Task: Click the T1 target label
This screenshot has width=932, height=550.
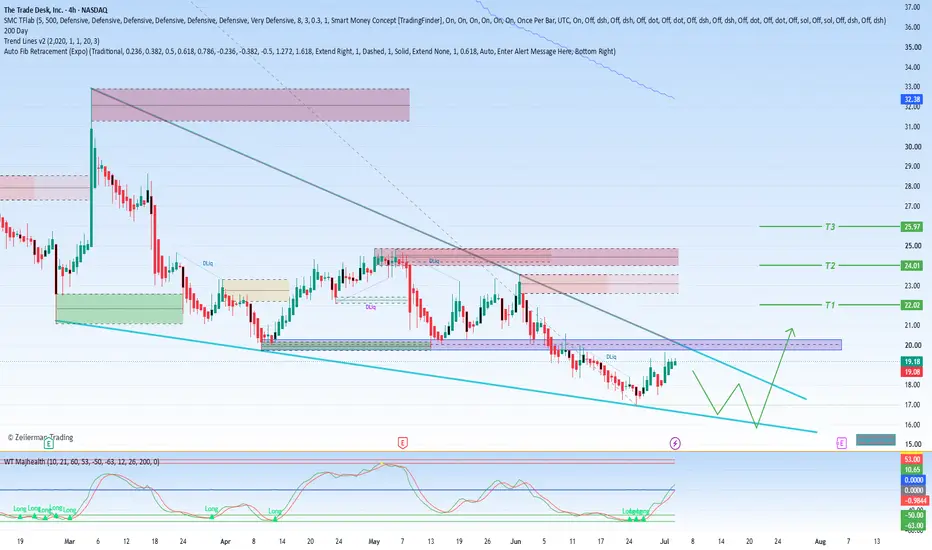Action: point(830,305)
